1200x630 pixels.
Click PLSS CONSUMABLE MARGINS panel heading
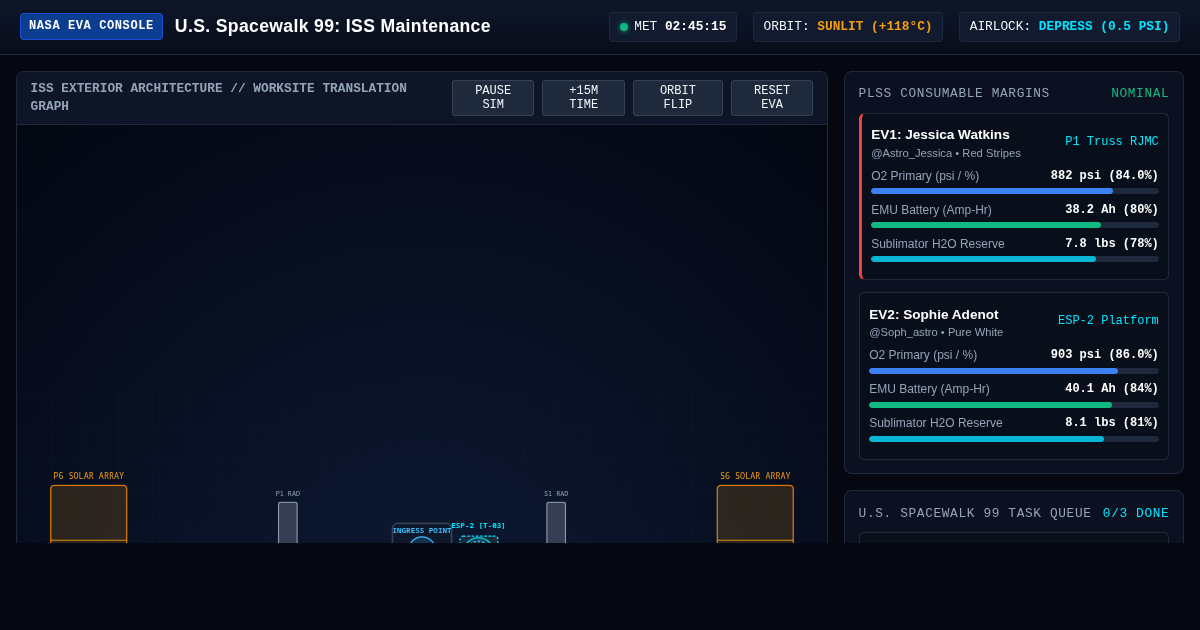click(x=954, y=94)
